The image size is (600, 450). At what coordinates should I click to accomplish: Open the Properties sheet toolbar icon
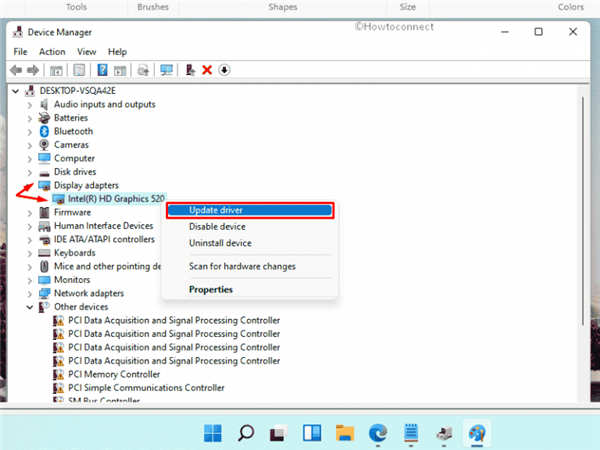coord(79,70)
